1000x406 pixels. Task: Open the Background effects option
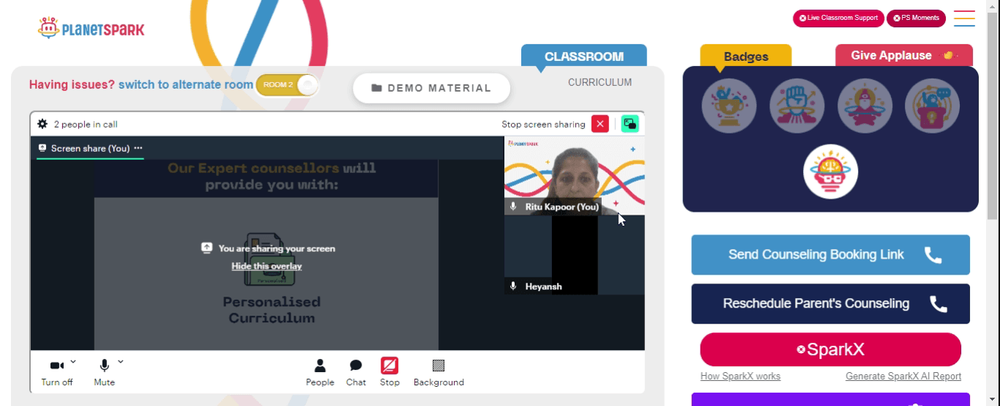pos(438,372)
